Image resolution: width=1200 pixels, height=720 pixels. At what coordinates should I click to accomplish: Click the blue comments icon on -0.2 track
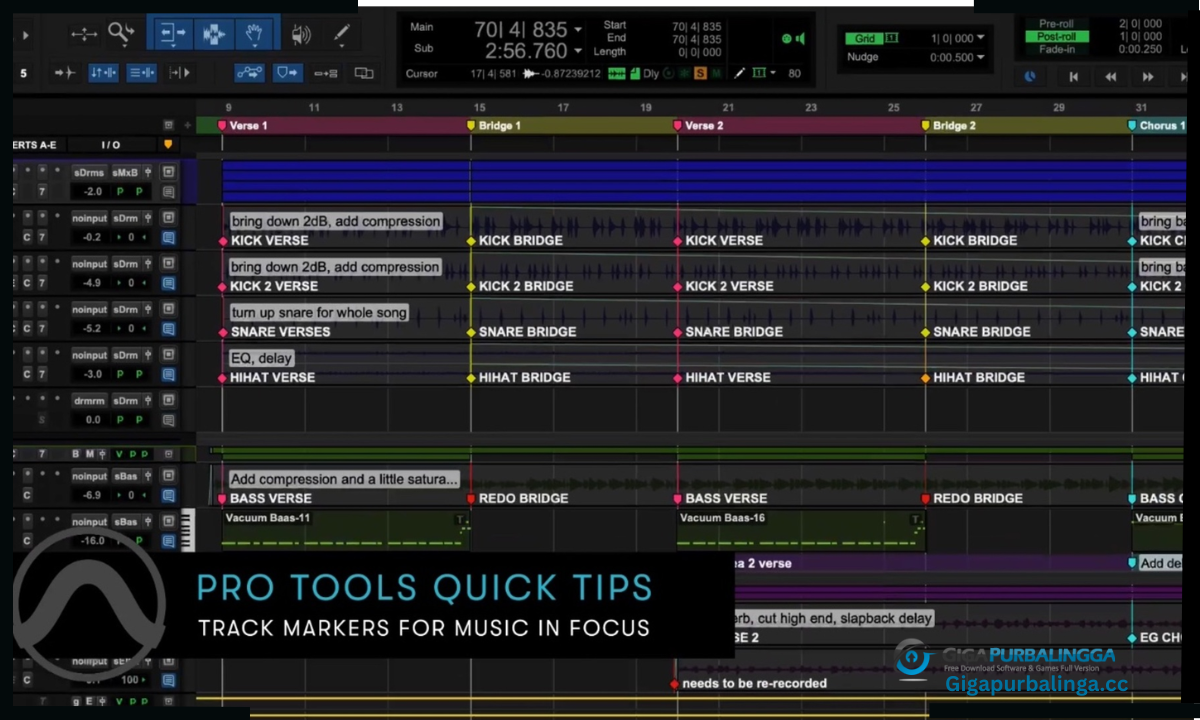[168, 238]
